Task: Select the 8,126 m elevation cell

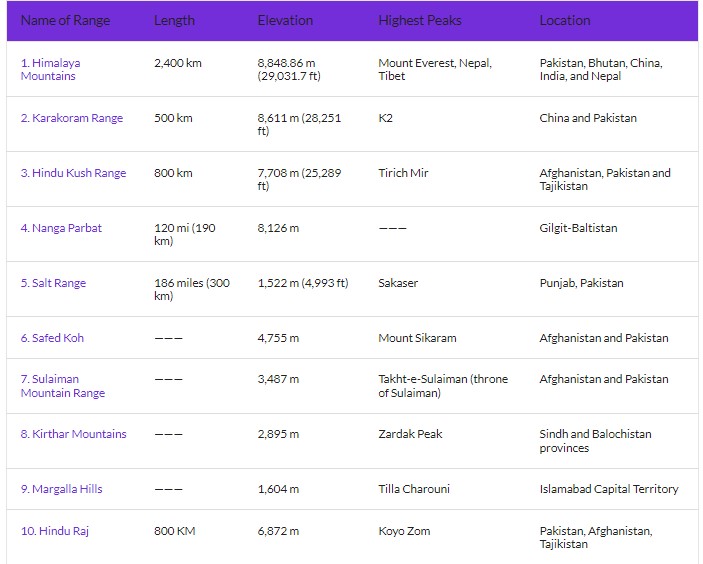Action: tap(278, 228)
